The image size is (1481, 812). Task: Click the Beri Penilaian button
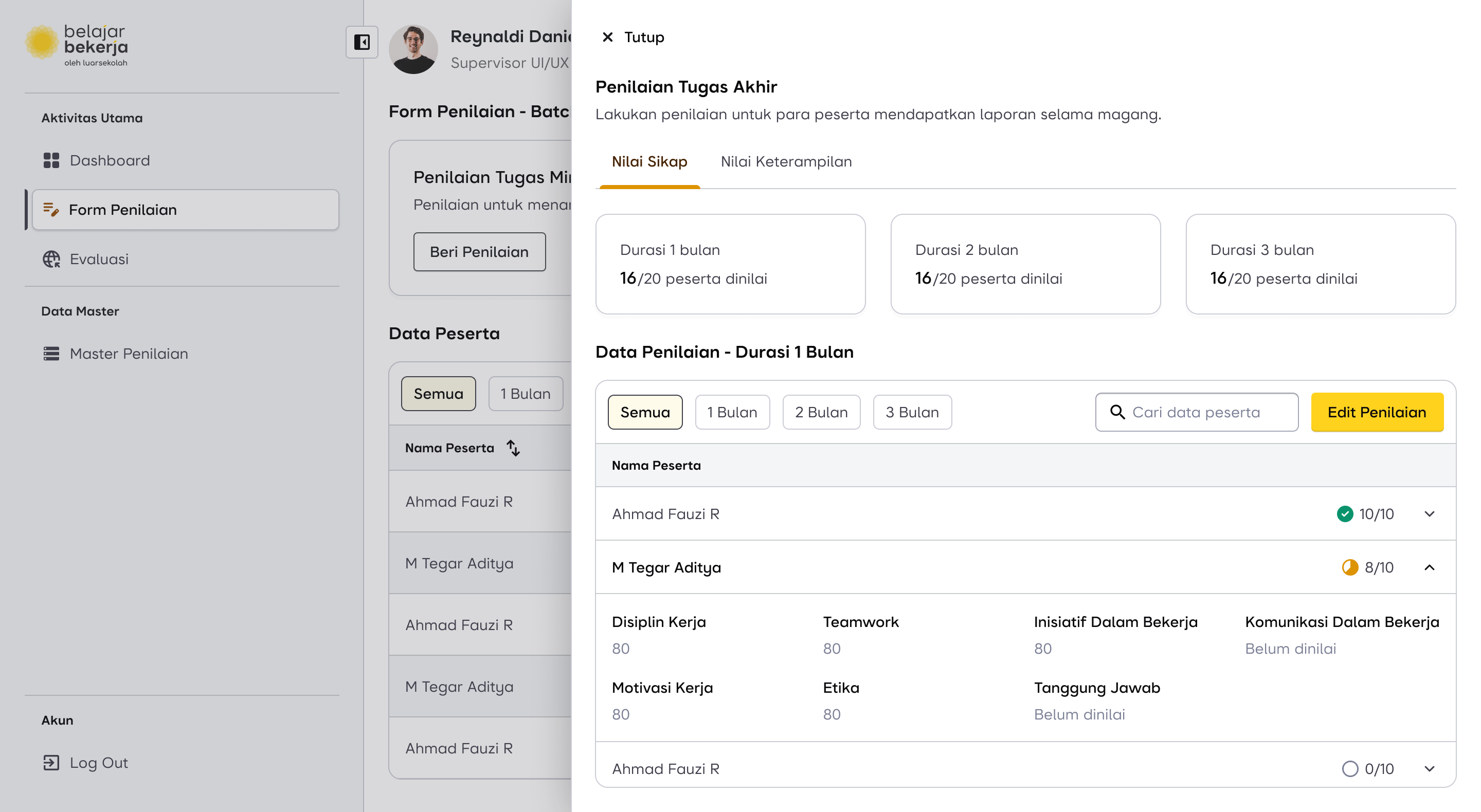click(x=479, y=252)
